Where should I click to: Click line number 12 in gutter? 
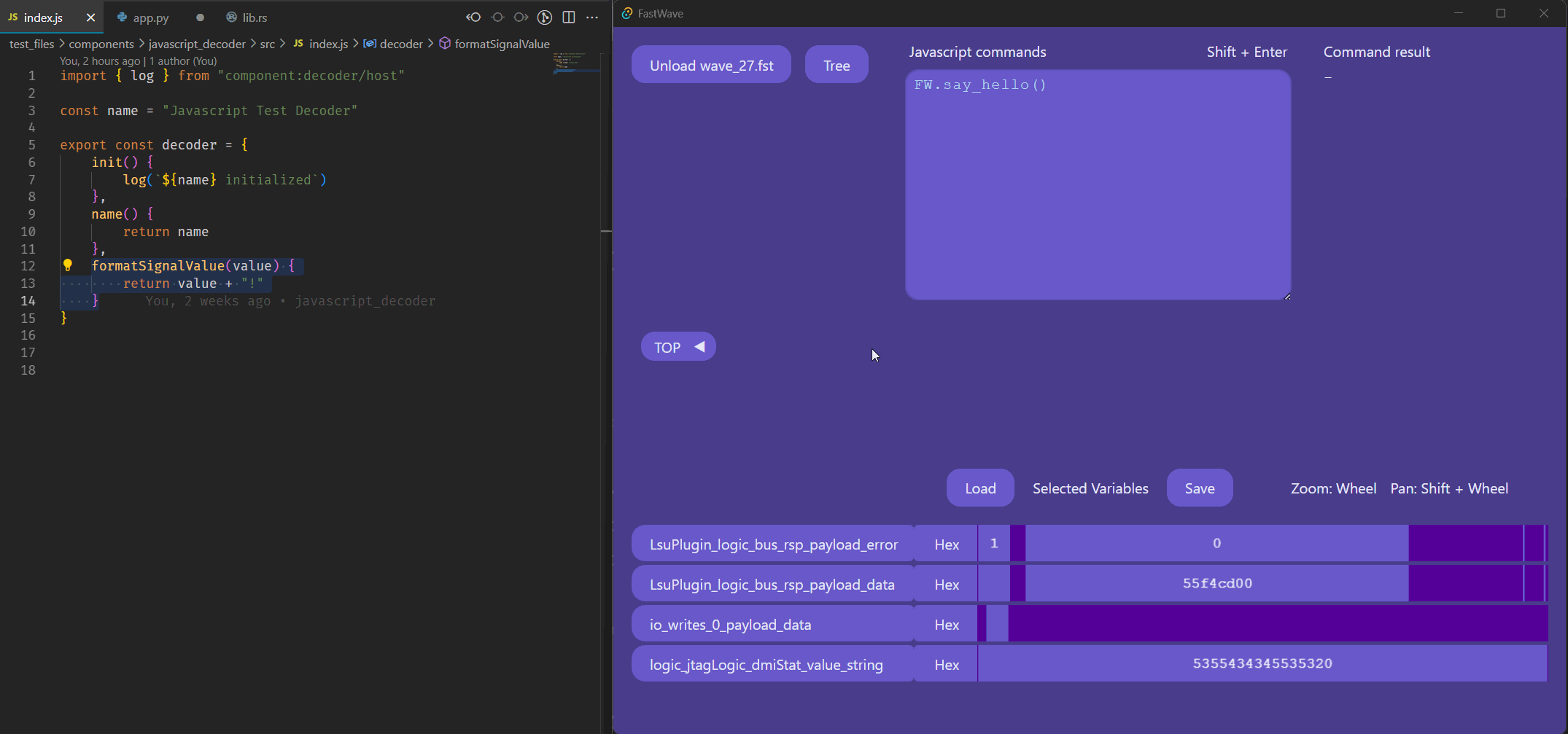tap(28, 266)
